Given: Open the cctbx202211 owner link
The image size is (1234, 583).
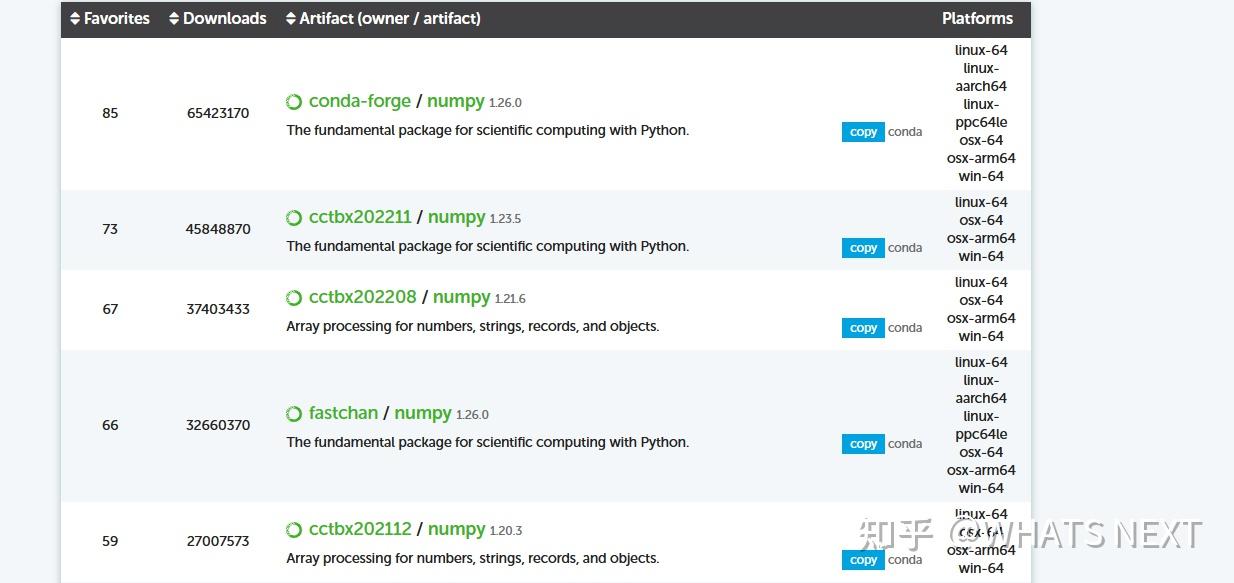Looking at the screenshot, I should [x=360, y=217].
